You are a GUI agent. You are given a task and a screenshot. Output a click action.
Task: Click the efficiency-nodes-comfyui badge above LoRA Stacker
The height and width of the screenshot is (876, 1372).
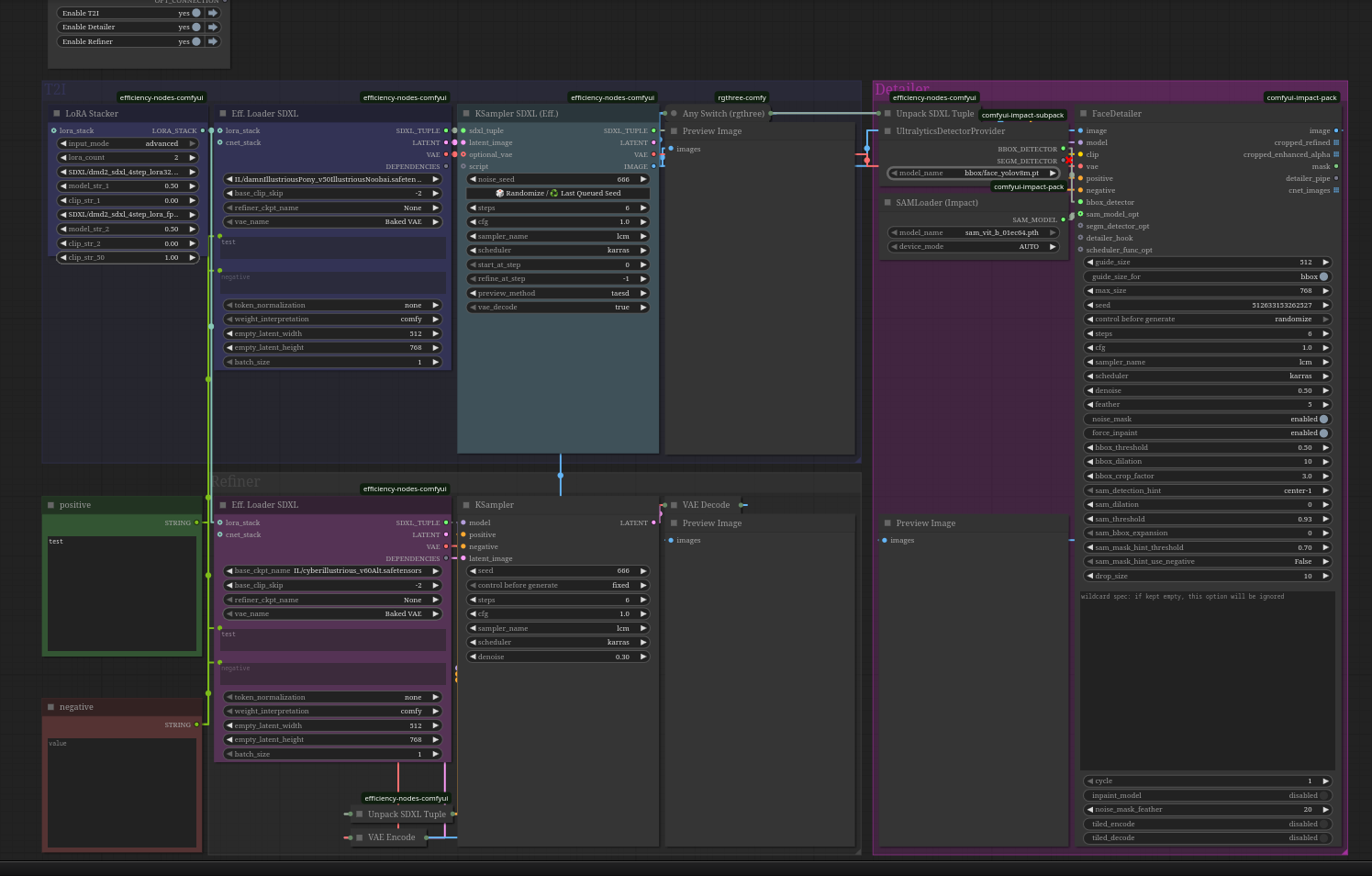click(x=162, y=97)
